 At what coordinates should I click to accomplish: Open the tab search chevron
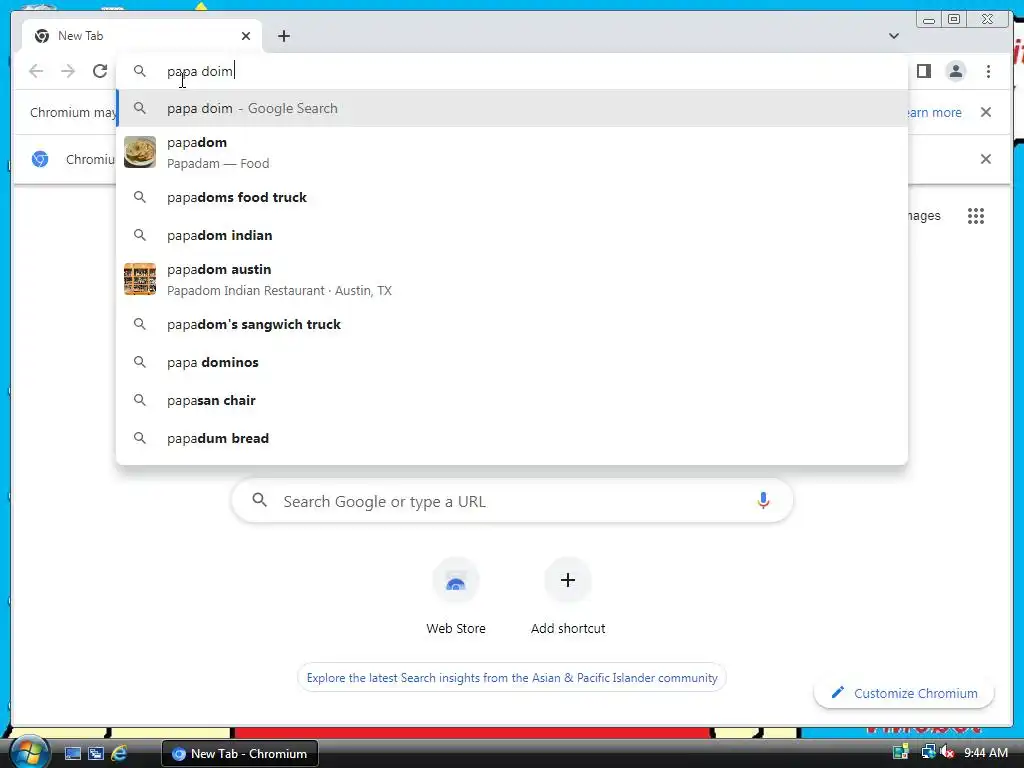(x=893, y=36)
